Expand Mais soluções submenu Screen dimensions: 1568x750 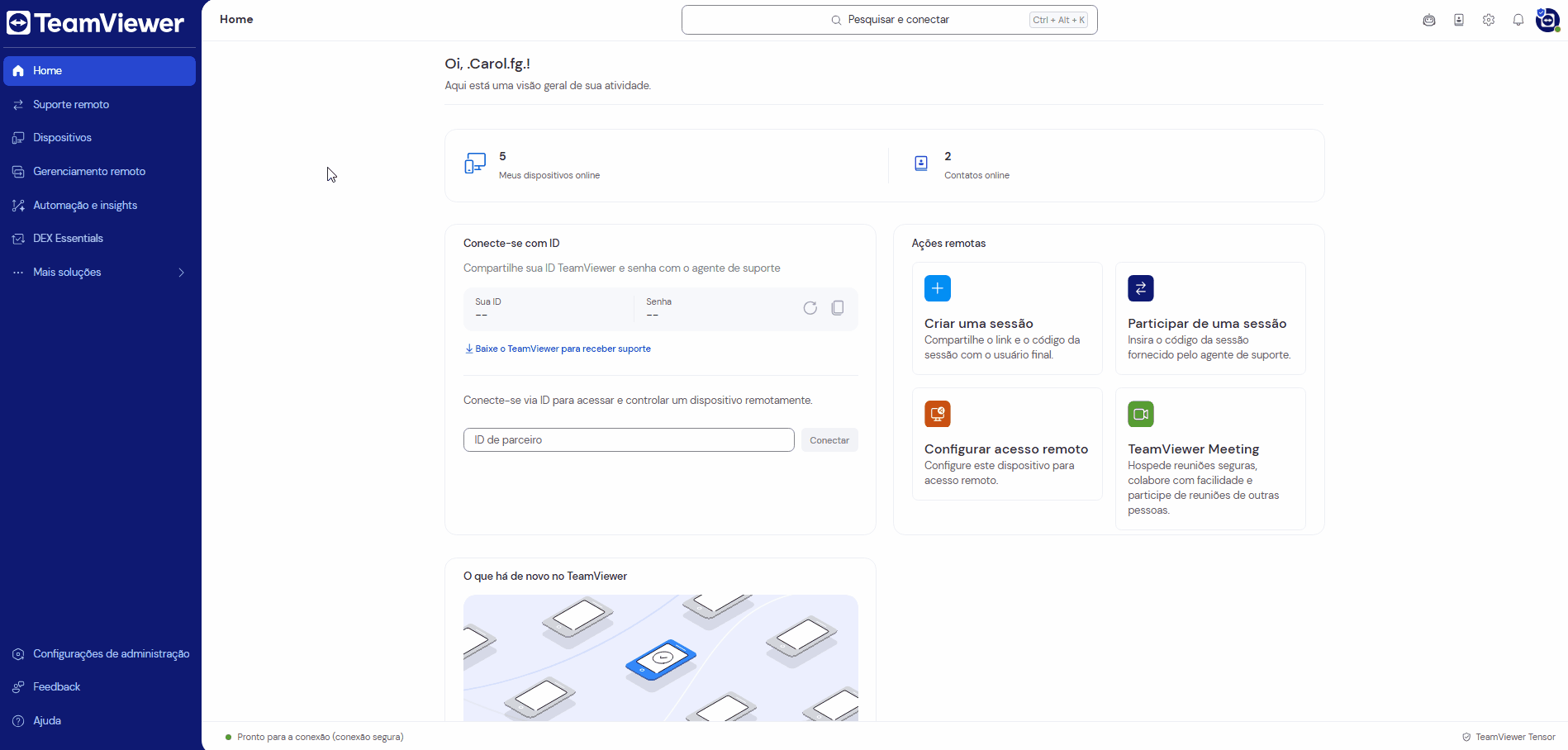point(100,273)
